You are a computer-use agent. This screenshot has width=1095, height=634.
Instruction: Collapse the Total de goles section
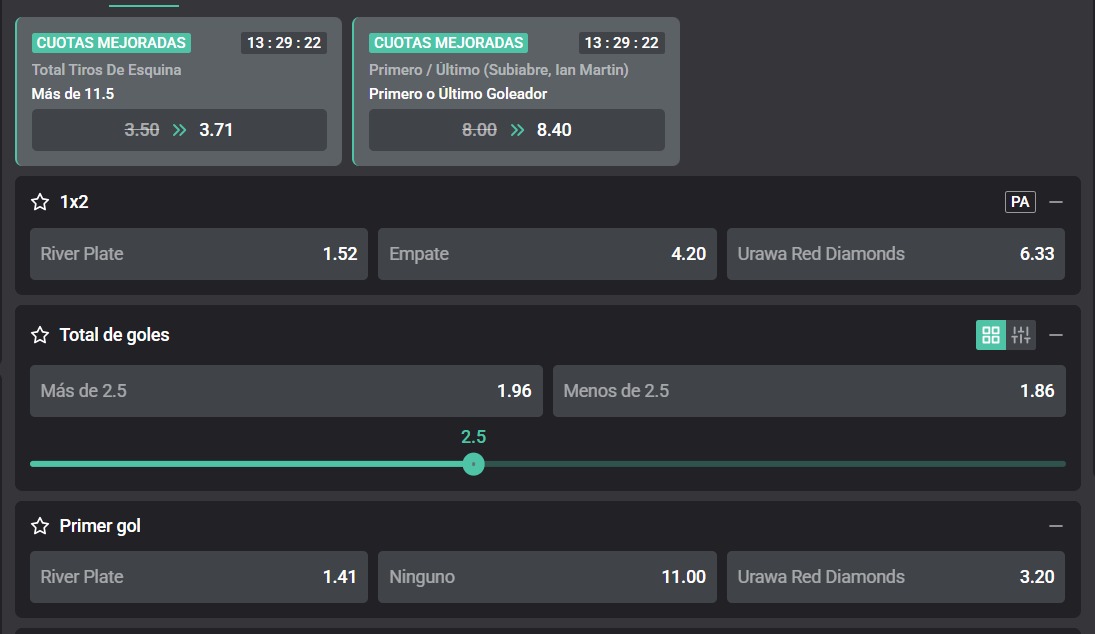[x=1056, y=335]
